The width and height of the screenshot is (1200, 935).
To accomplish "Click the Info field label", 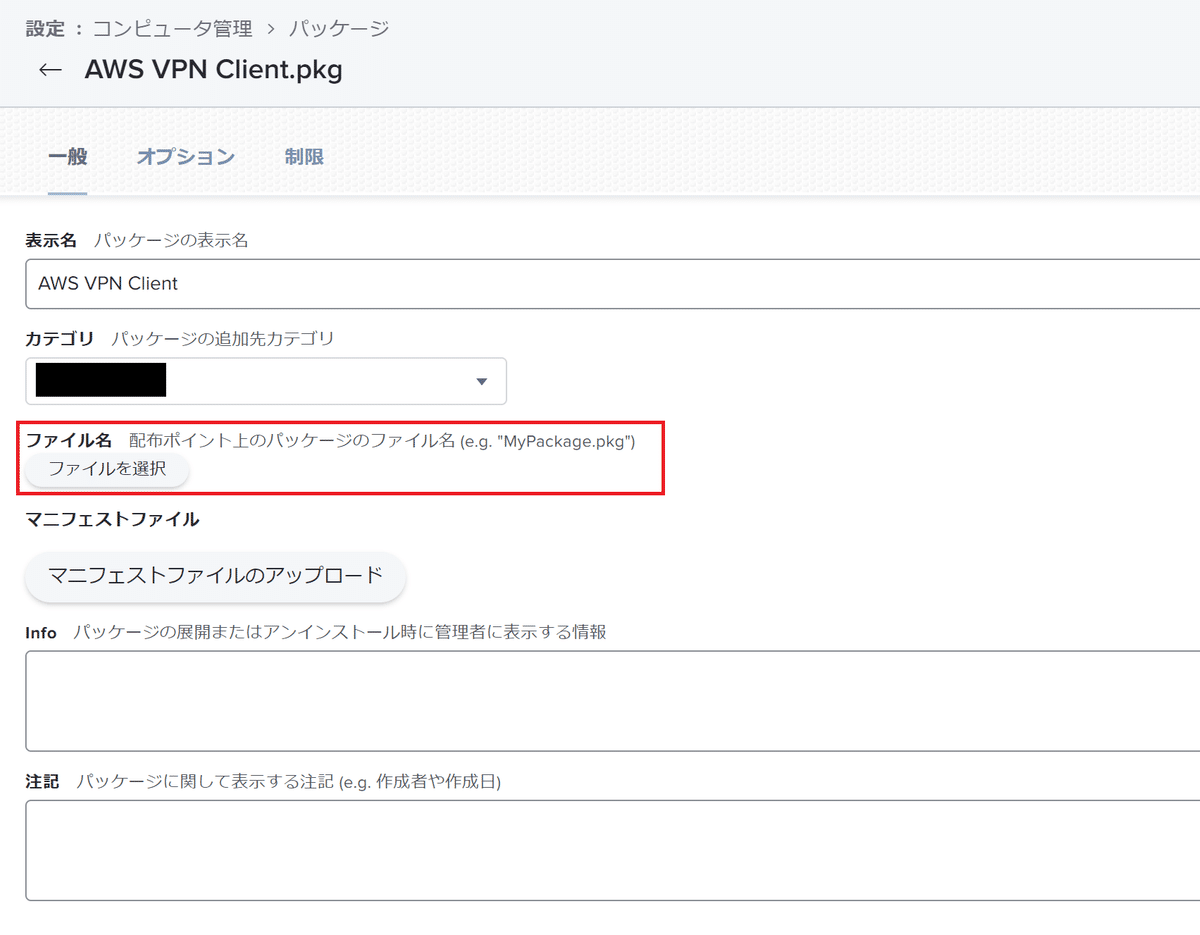I will click(x=41, y=632).
